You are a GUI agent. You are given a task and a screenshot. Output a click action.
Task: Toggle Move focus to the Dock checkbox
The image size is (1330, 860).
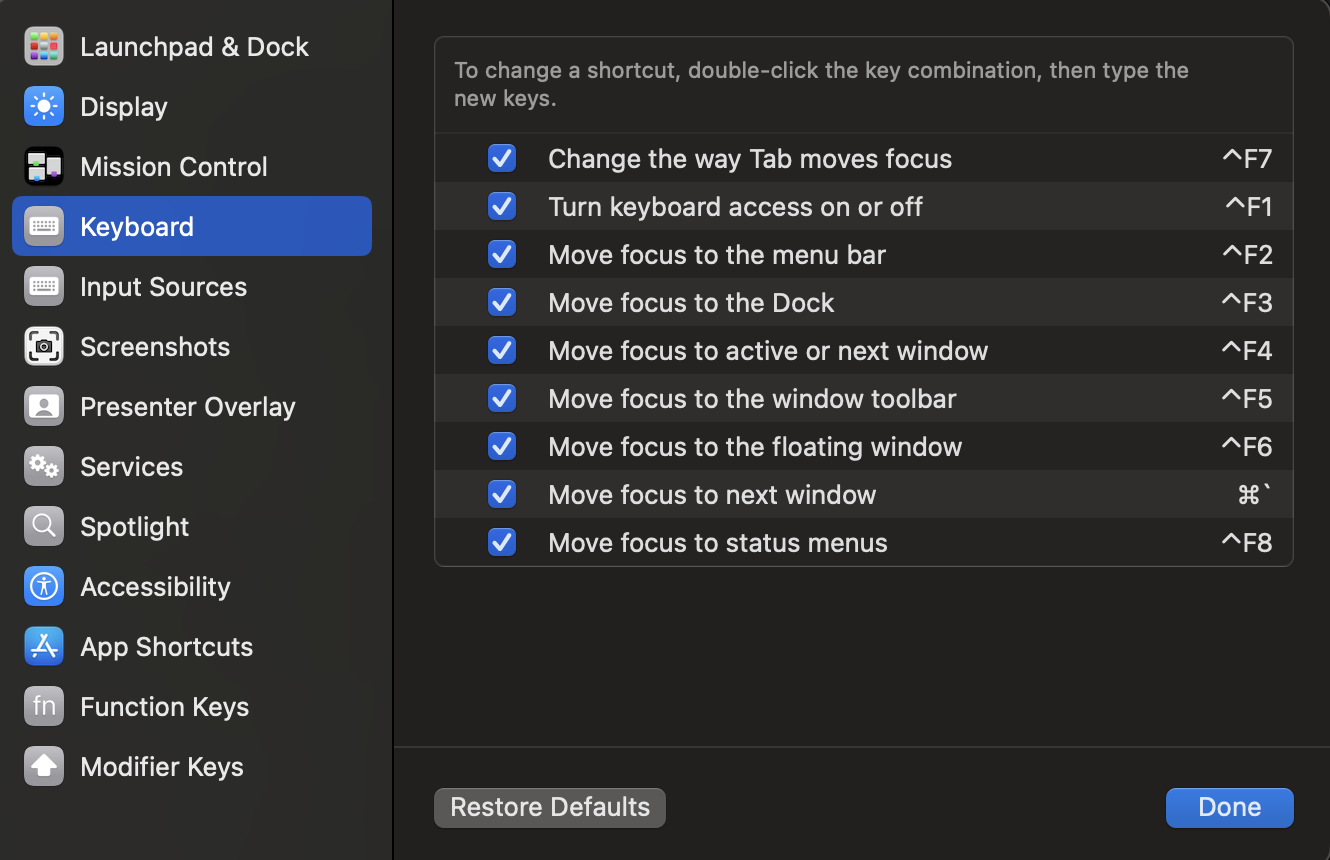[x=502, y=303]
